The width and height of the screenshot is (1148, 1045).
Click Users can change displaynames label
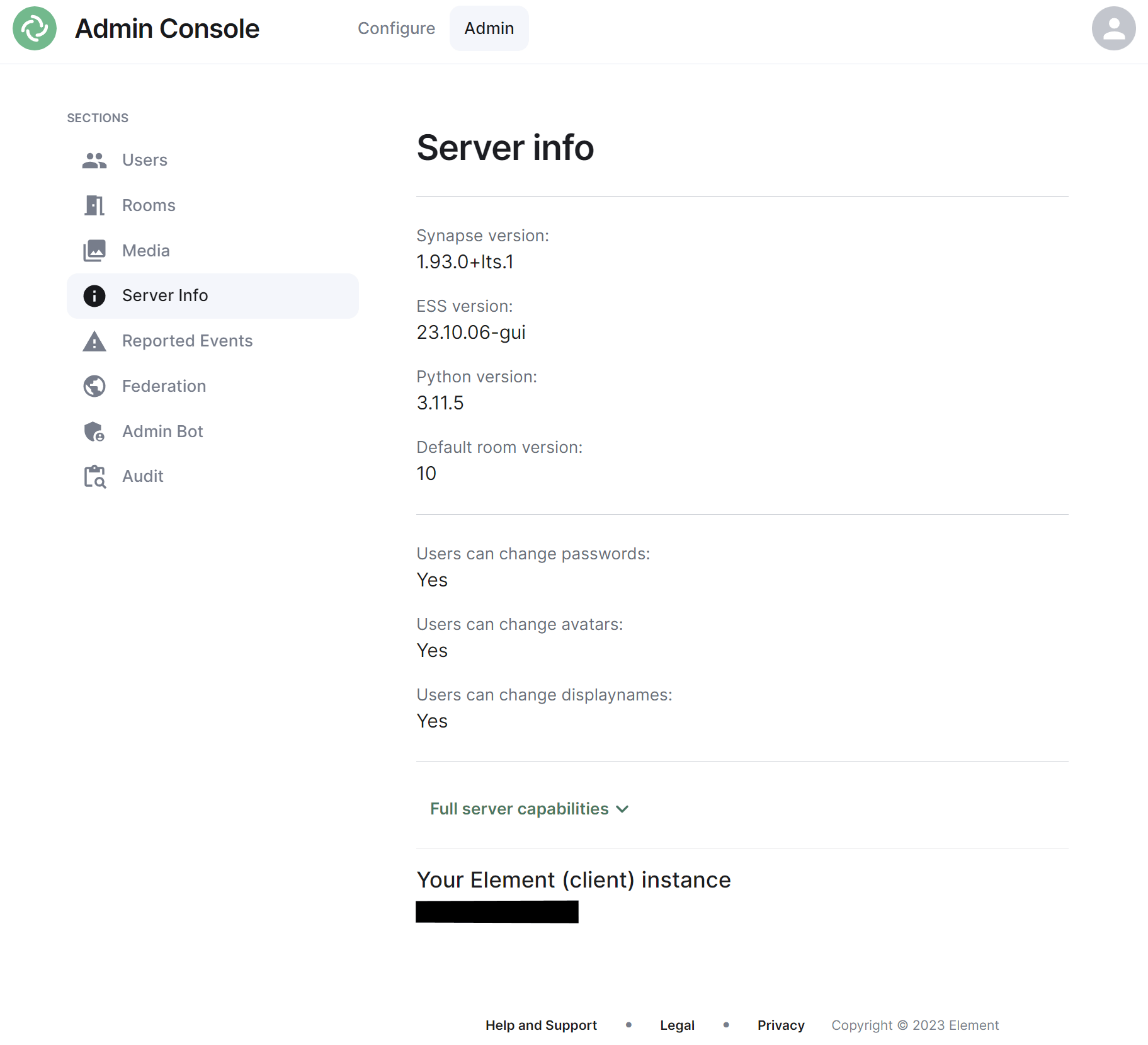pos(545,695)
